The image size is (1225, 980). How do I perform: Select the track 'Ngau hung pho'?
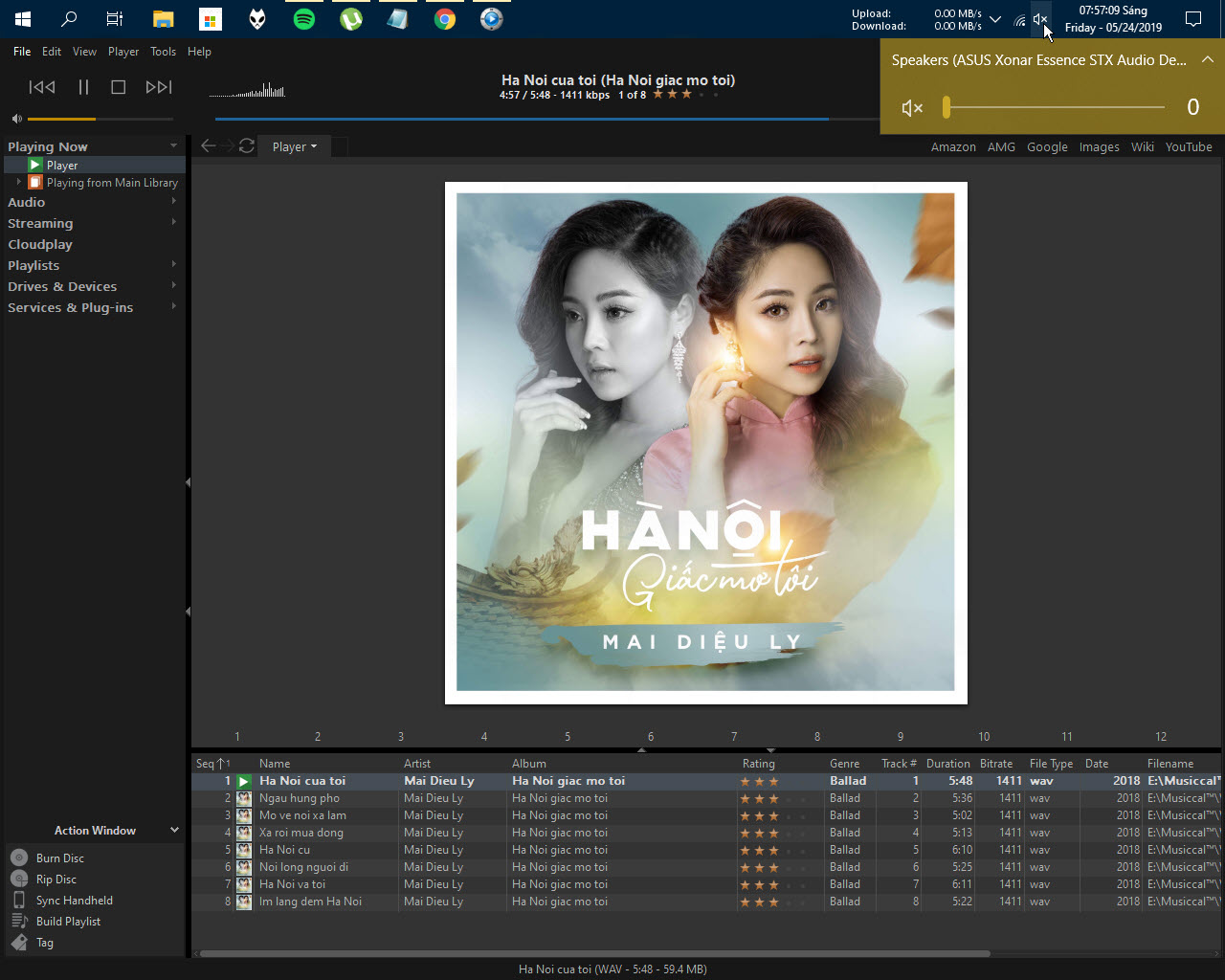tap(300, 797)
